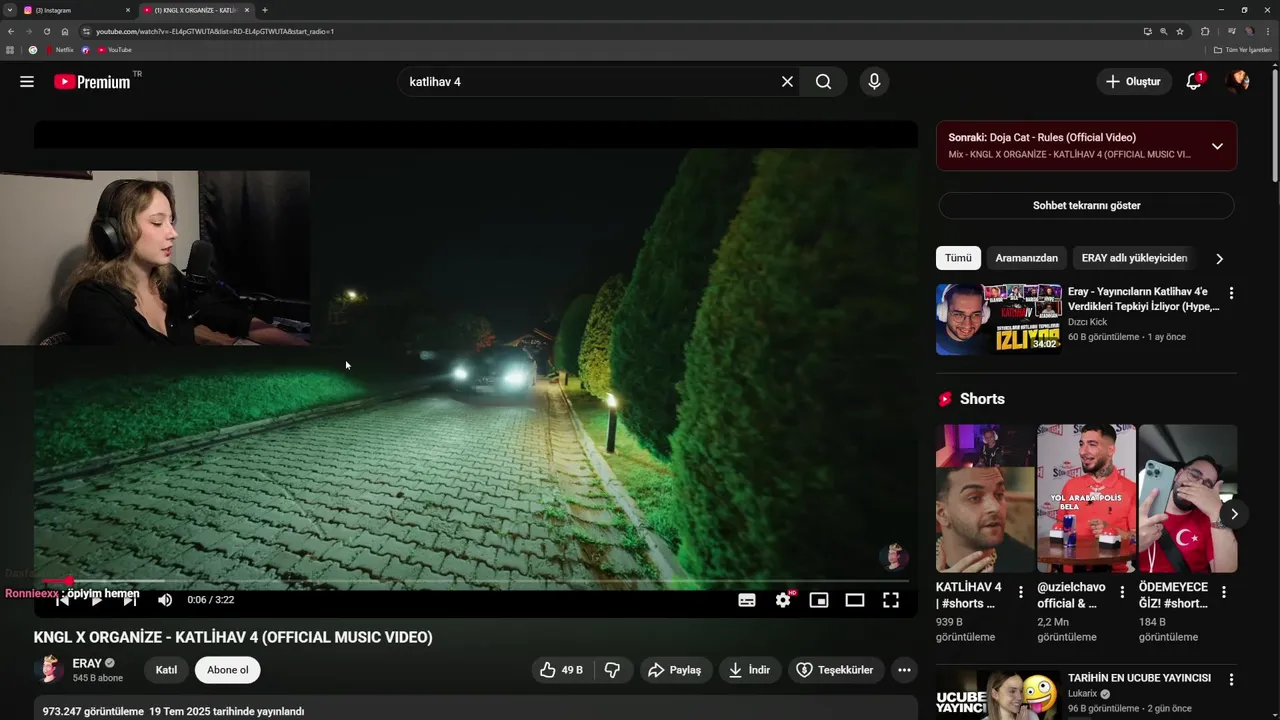Show next Shorts with the arrow
1280x720 pixels.
click(x=1234, y=514)
